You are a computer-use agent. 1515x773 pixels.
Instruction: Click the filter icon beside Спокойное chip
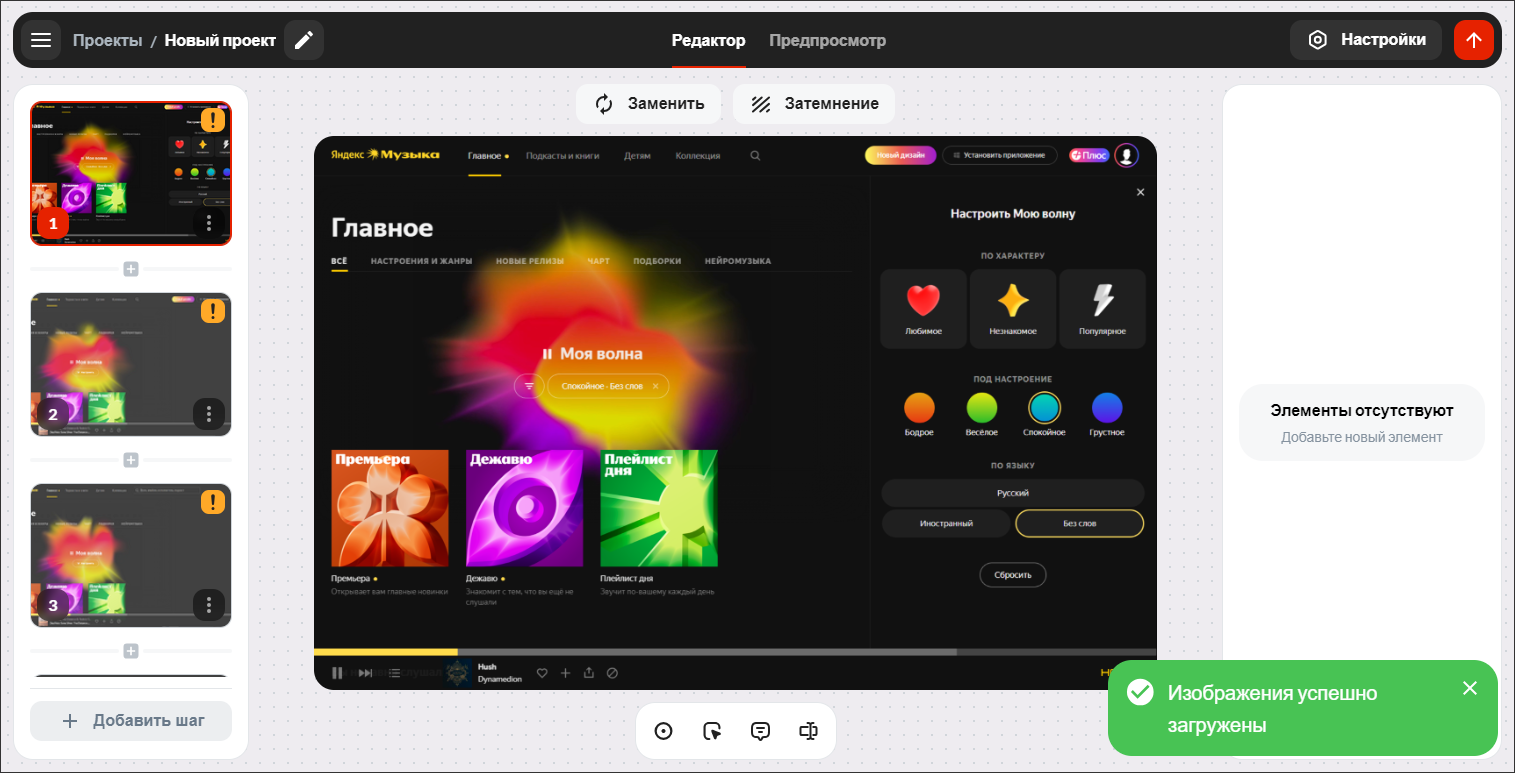[529, 386]
